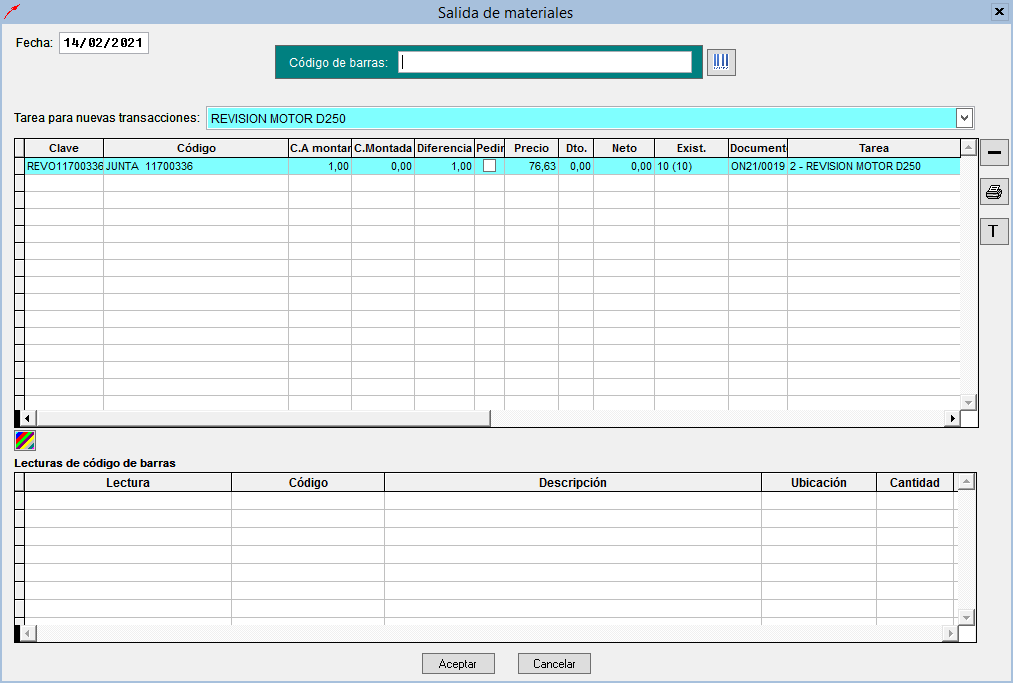Toggle the Pedir checkbox for JUNTA 11700336

point(490,166)
